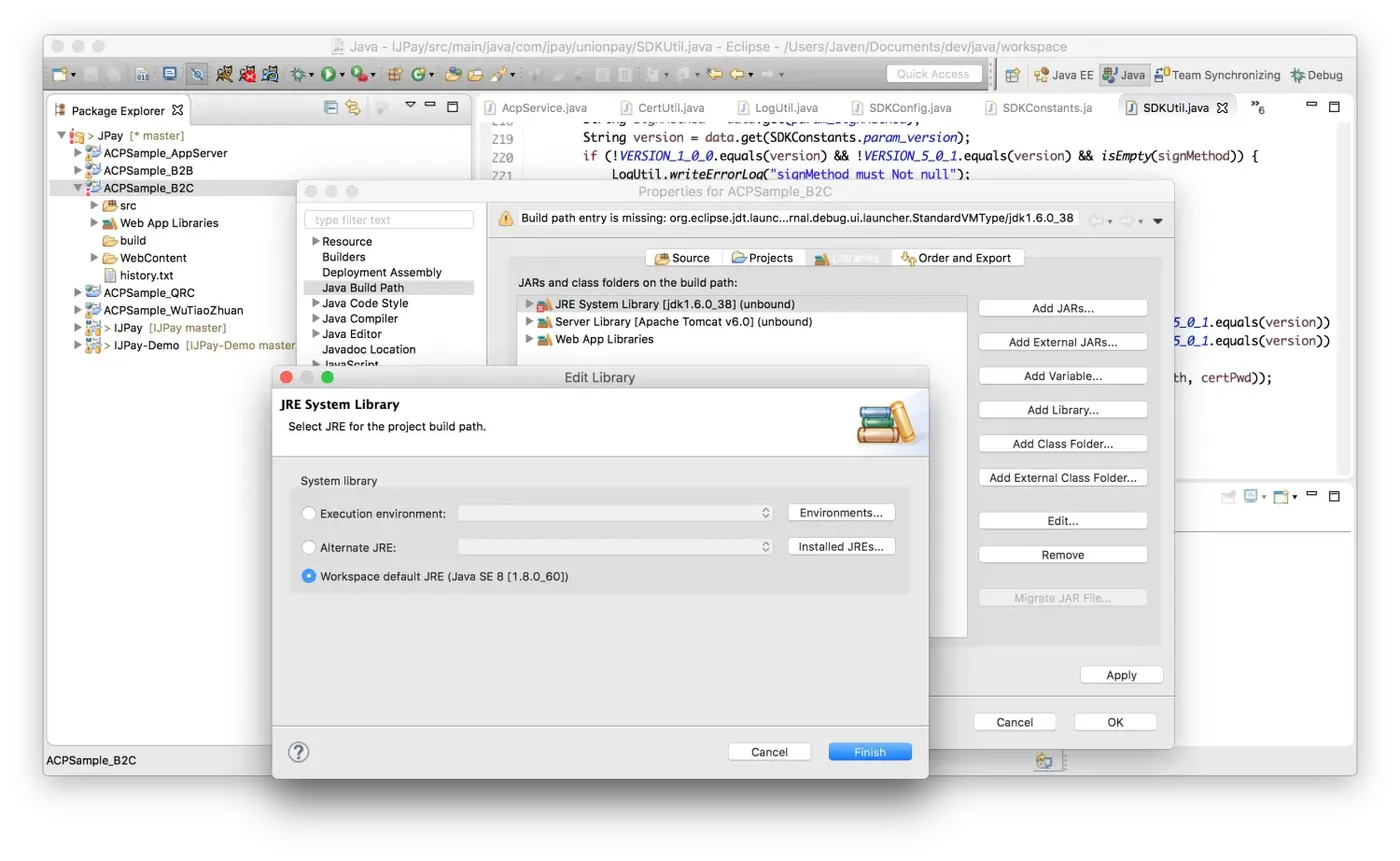This screenshot has height=861, width=1400.
Task: Click the type filter text field
Action: 389,220
